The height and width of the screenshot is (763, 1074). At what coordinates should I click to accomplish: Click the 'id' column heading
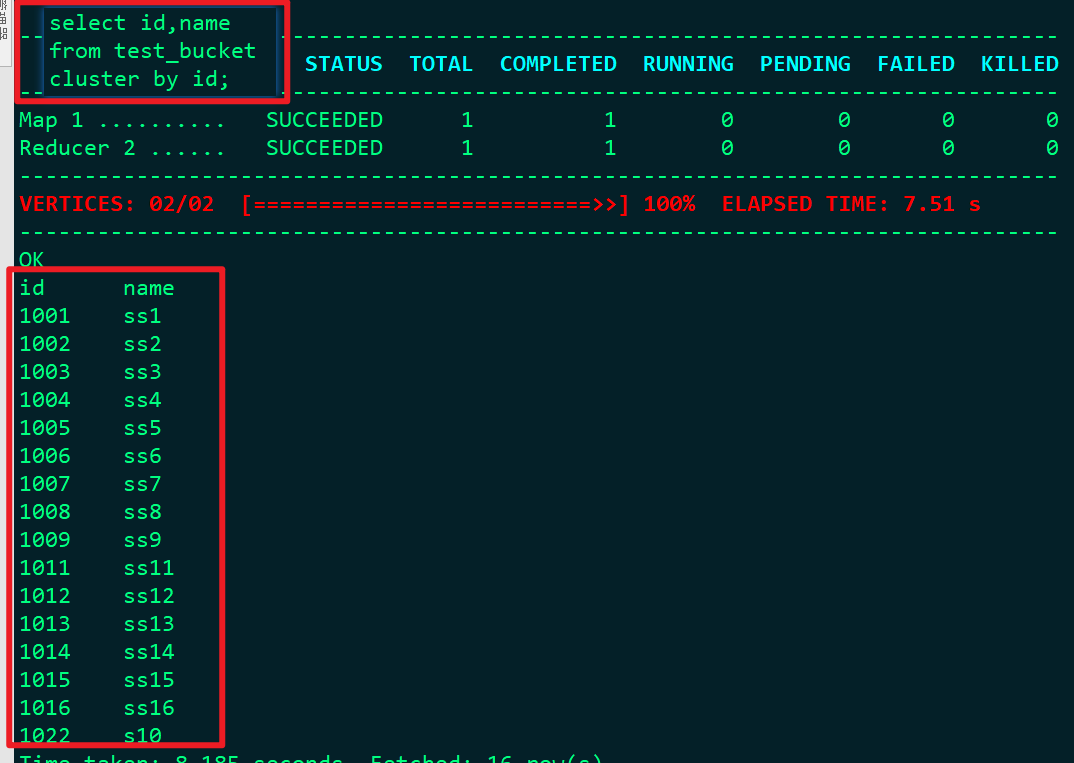[x=32, y=288]
